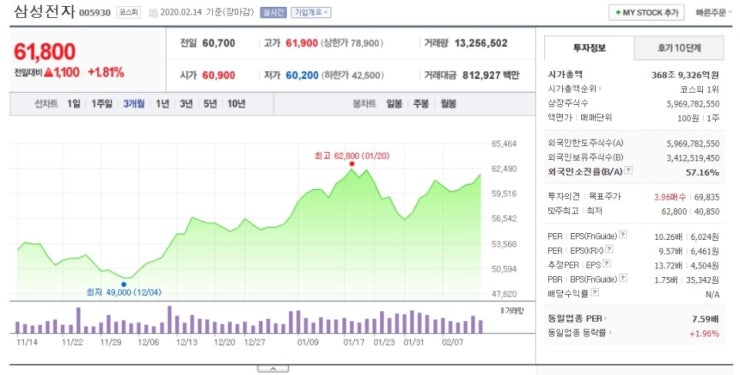Open help icon beside 배당수익률

(595, 293)
